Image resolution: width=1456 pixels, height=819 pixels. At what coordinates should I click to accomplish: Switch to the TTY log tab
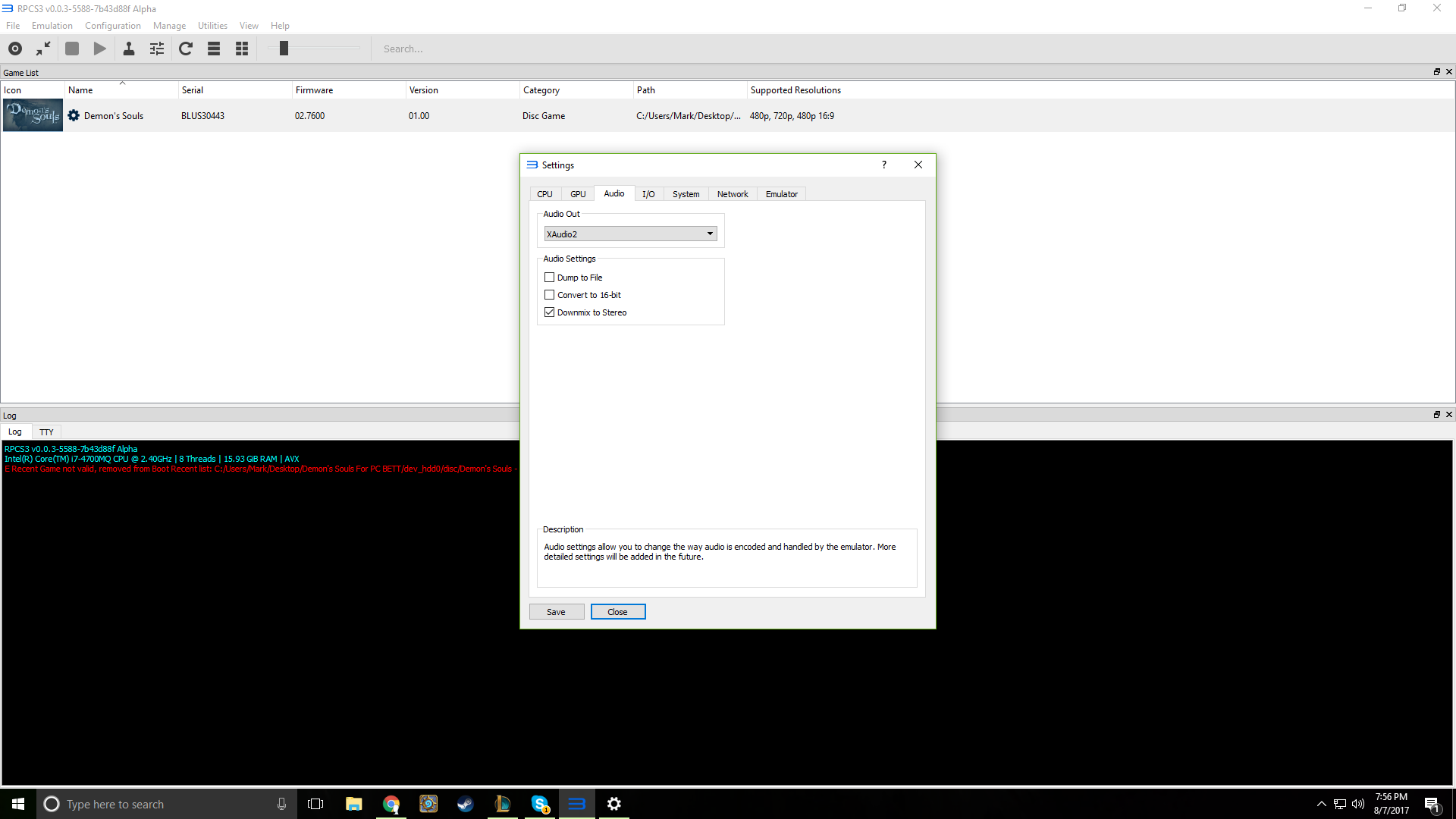point(46,432)
